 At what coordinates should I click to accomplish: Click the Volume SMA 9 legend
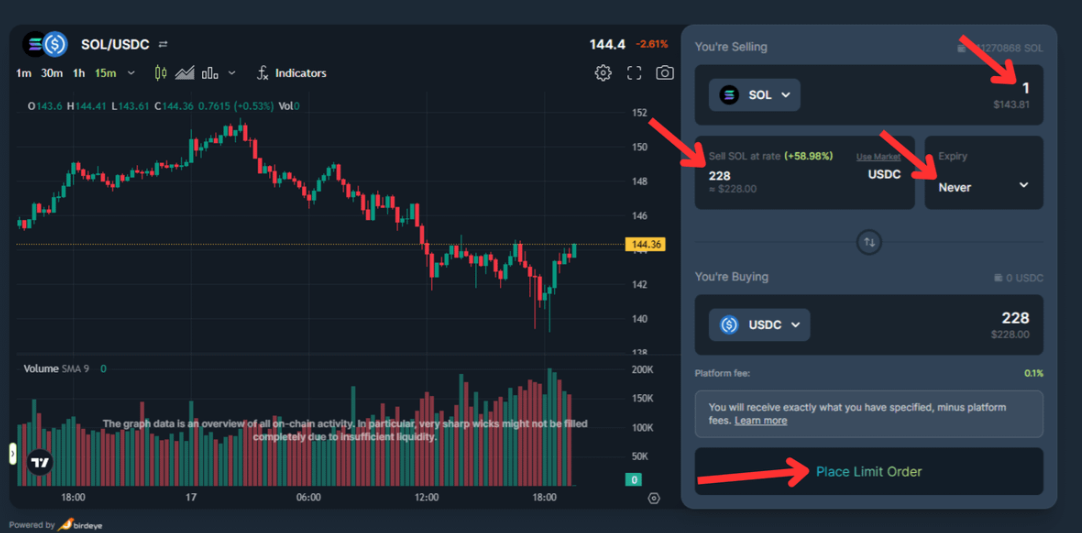57,369
